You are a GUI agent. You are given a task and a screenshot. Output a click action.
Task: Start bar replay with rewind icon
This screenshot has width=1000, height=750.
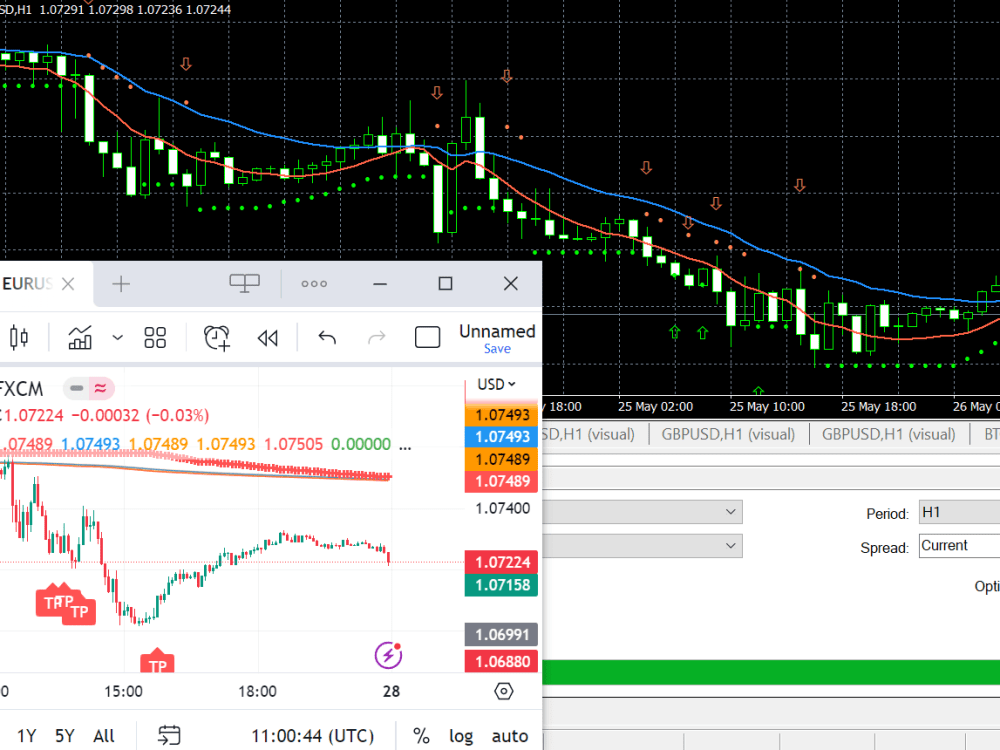[x=268, y=338]
